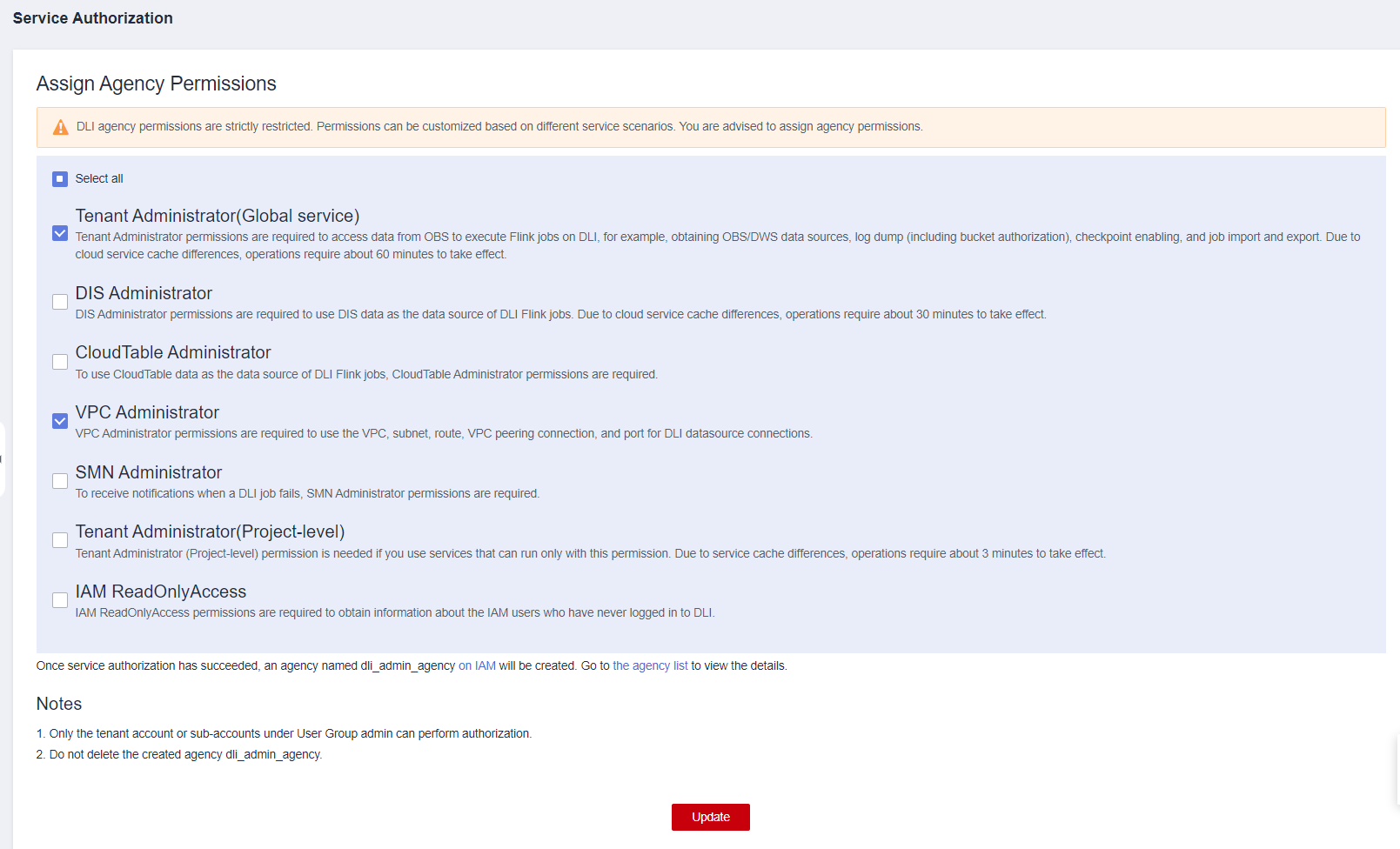Click the VPC Administrator description text
Viewport: 1400px width, 849px height.
coord(444,433)
